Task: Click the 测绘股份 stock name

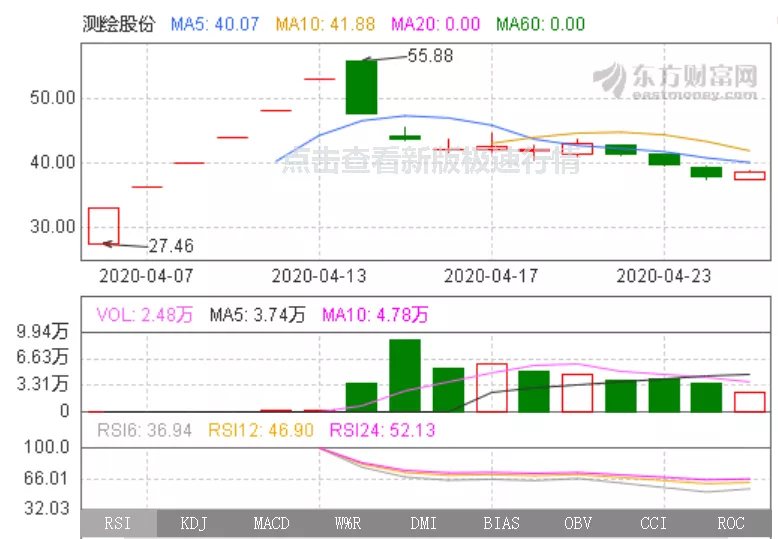Action: (x=119, y=24)
